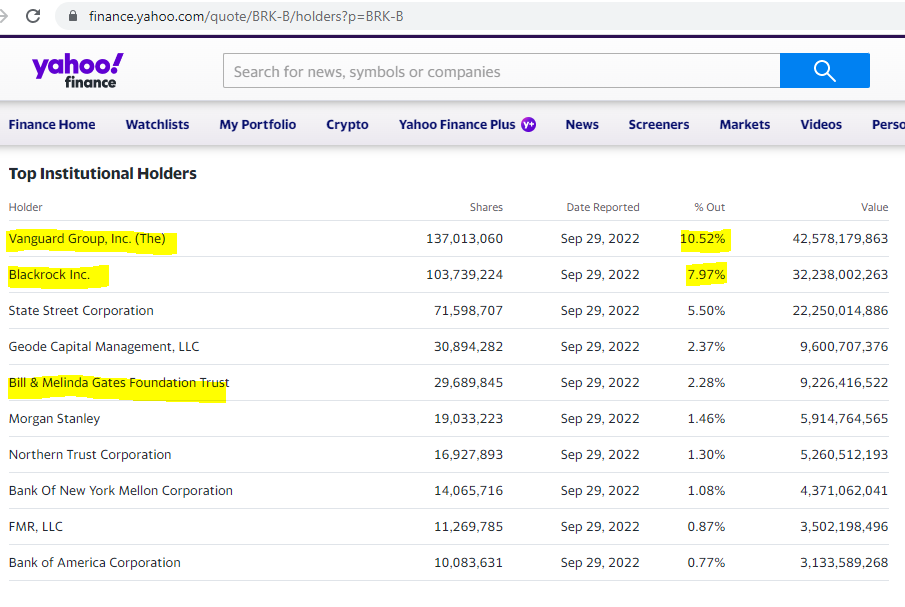Select FMR, LLC holder name

(x=36, y=527)
